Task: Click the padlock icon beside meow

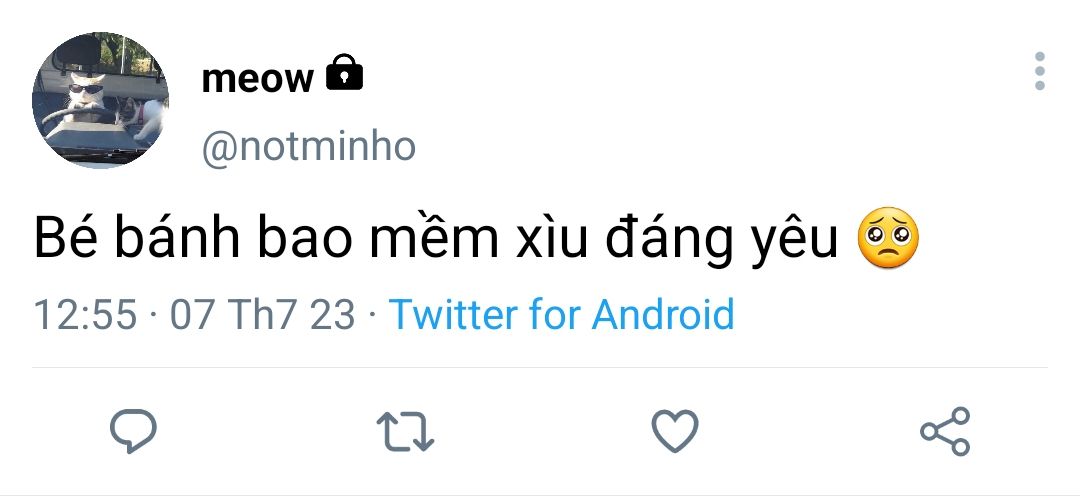Action: tap(344, 72)
